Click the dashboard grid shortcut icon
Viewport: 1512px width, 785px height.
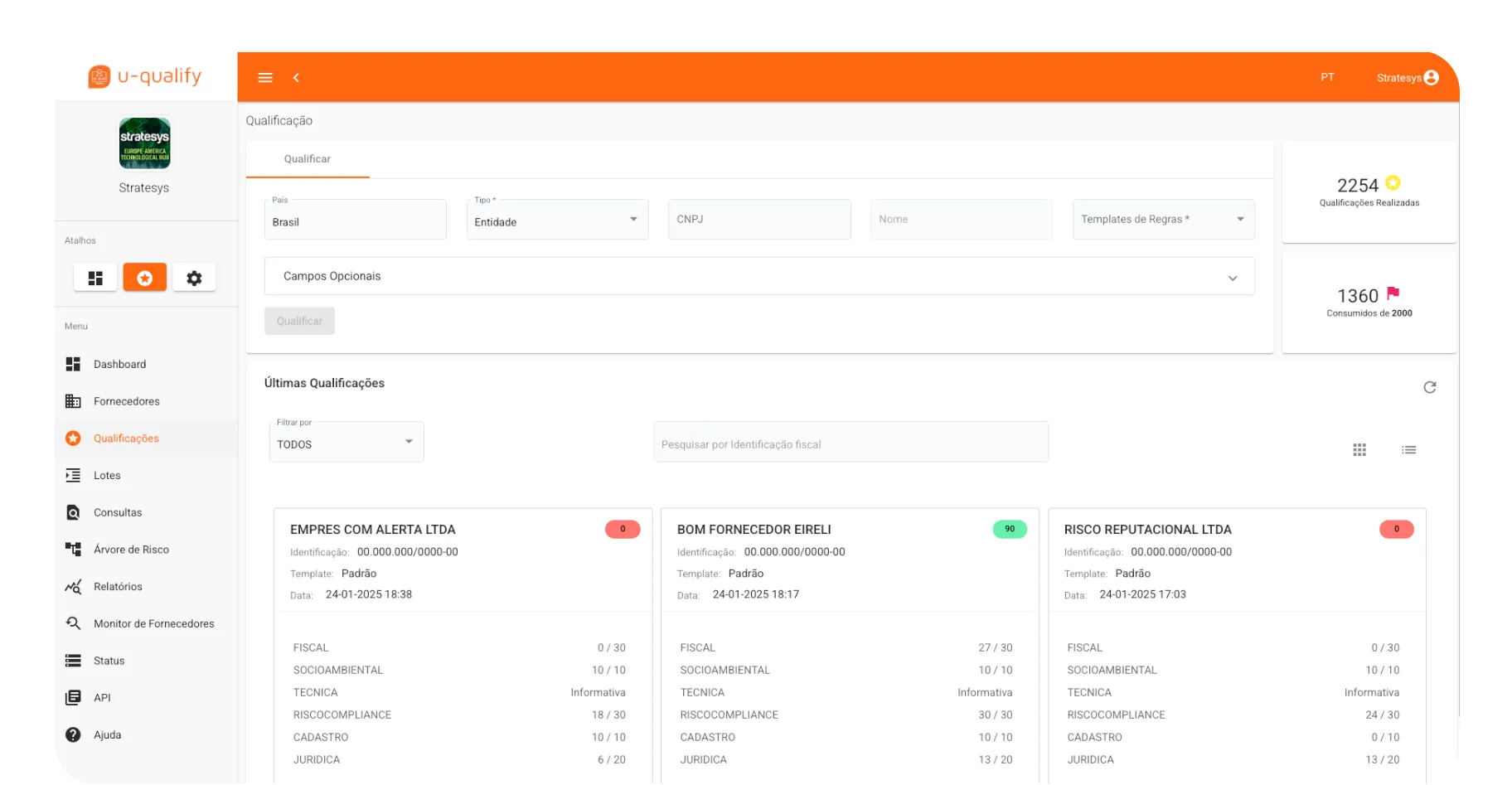95,278
